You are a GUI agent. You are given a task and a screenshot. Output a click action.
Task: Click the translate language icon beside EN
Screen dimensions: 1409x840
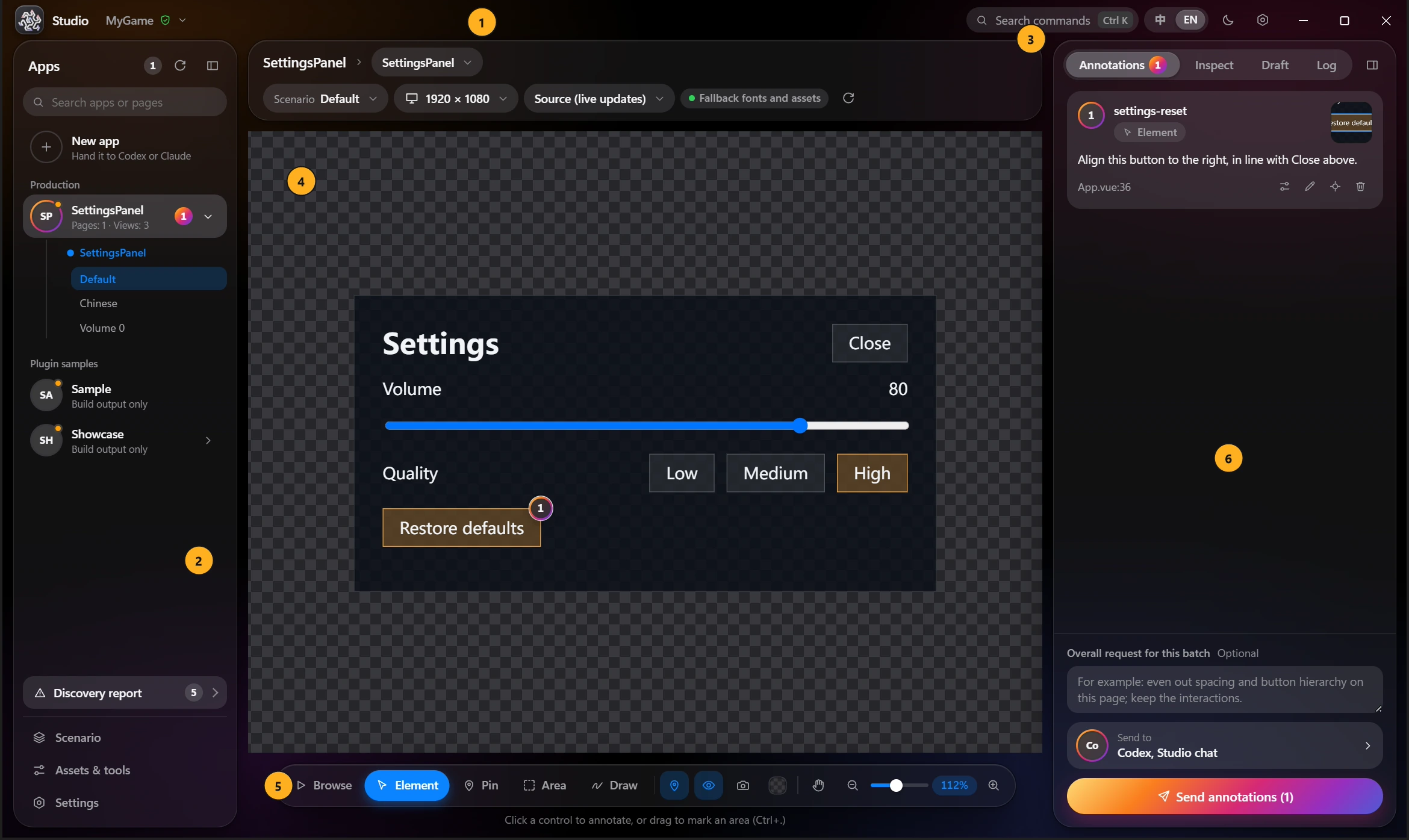pyautogui.click(x=1160, y=20)
